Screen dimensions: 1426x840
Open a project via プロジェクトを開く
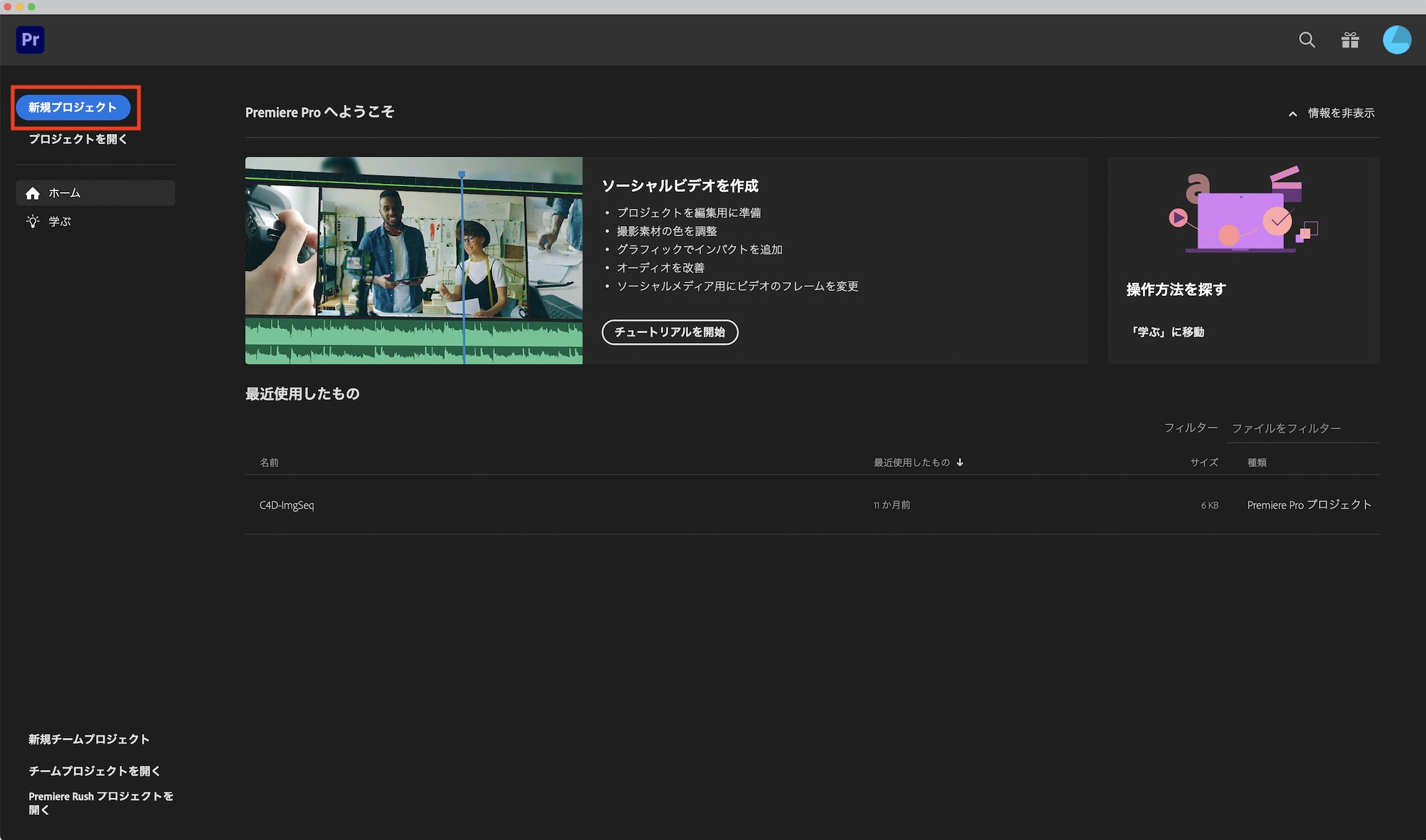pyautogui.click(x=78, y=139)
